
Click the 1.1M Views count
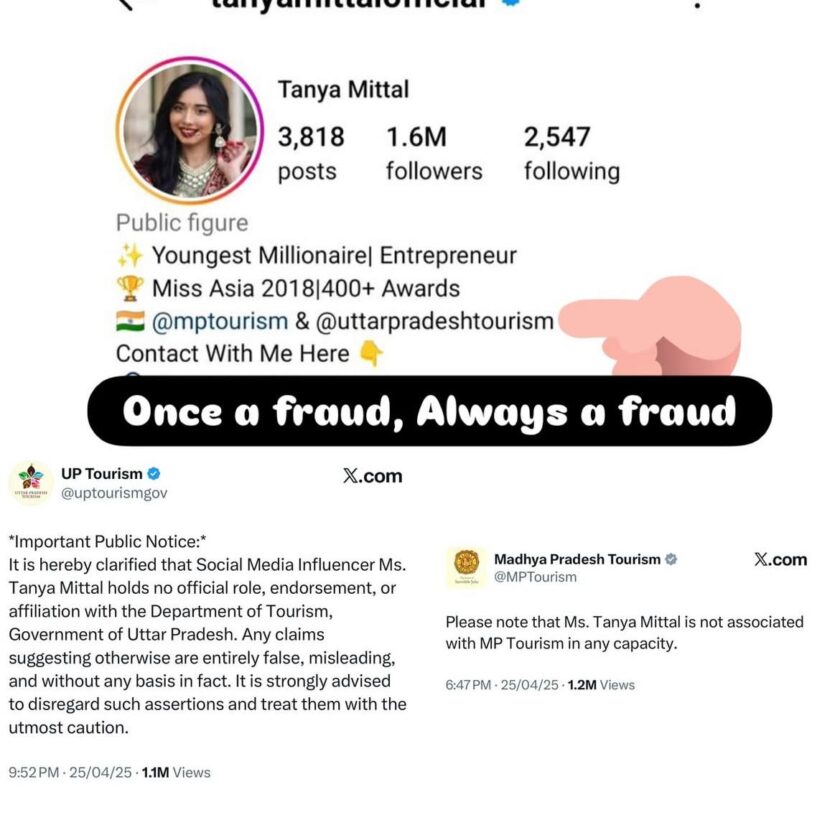point(176,772)
